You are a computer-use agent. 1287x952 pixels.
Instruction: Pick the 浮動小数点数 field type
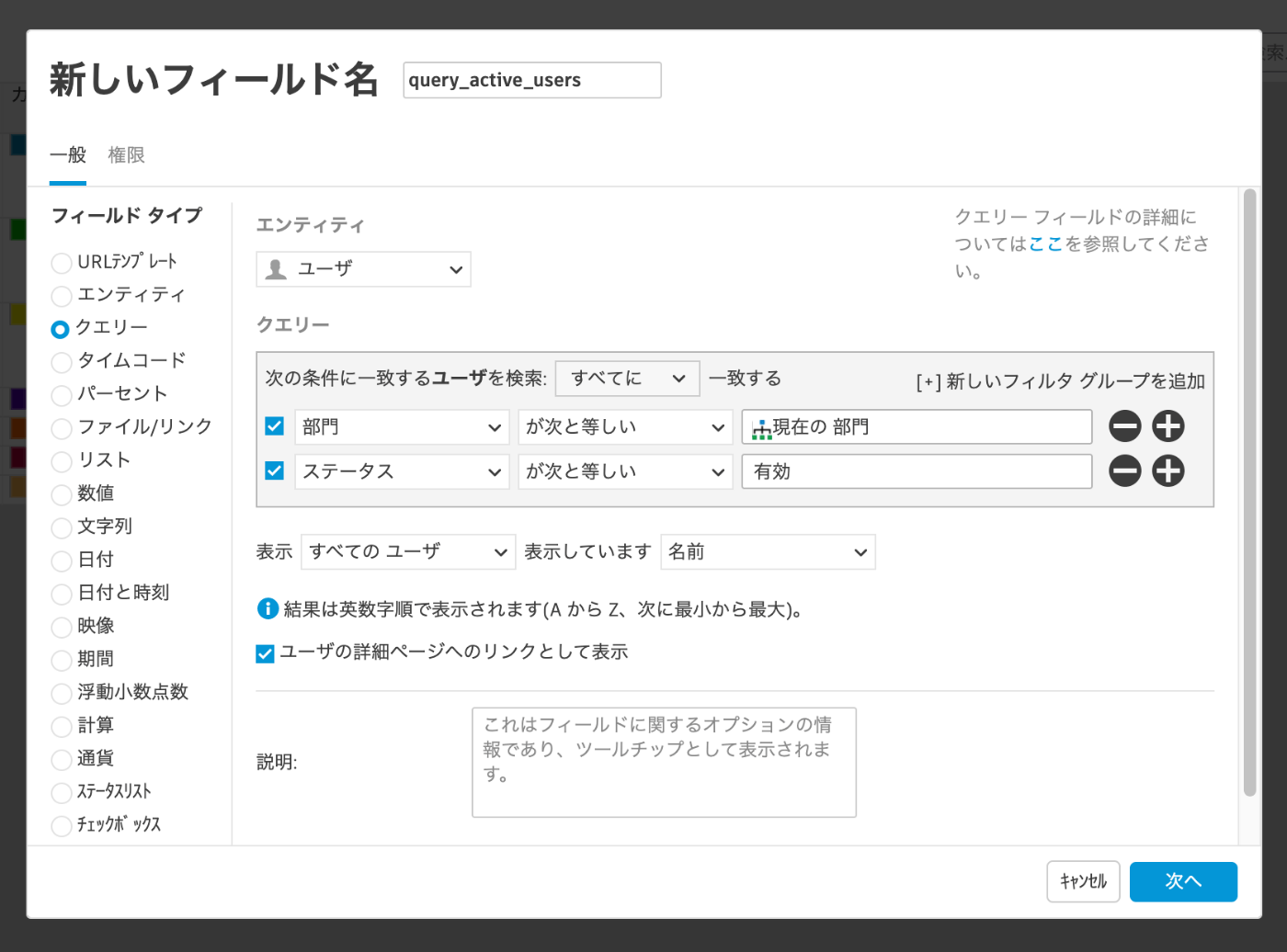62,693
